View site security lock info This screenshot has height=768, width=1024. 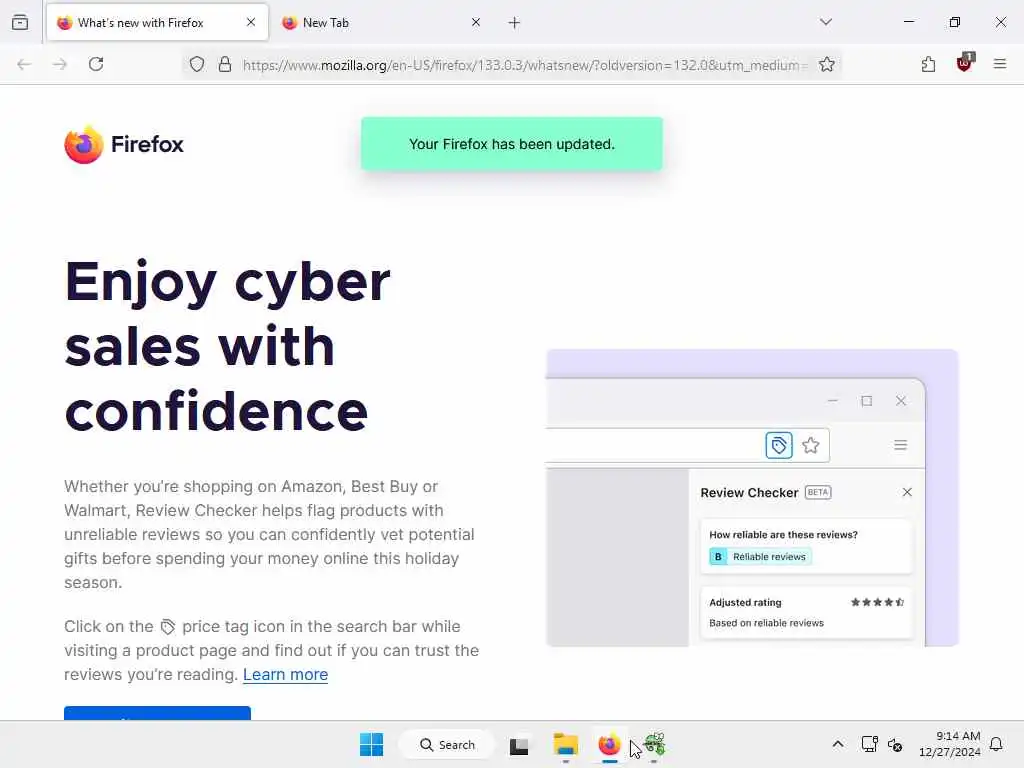tap(225, 65)
